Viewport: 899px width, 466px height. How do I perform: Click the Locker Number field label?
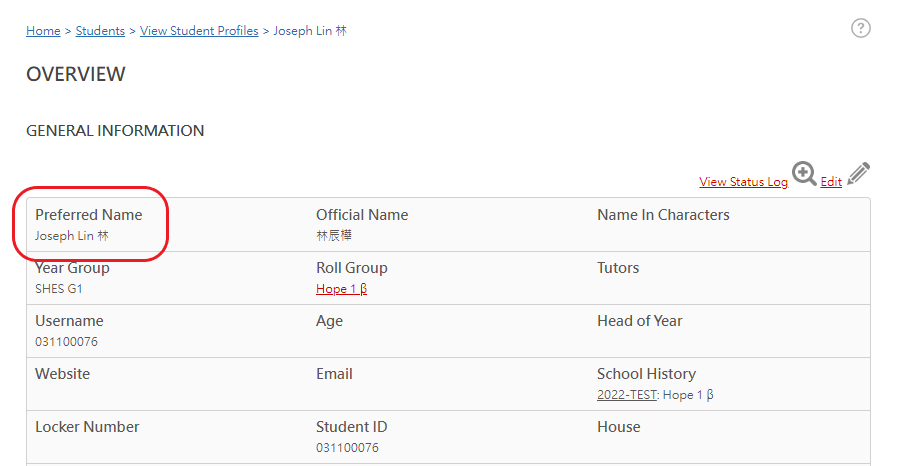87,427
